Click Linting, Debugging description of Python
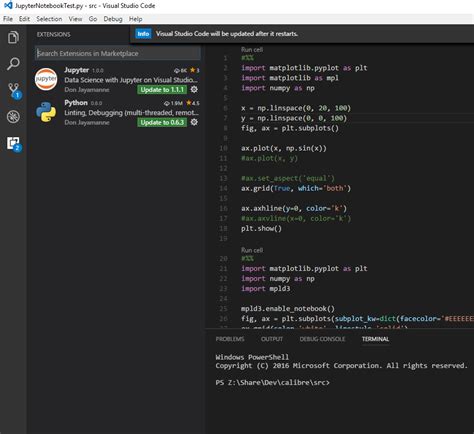The height and width of the screenshot is (434, 474). pos(131,113)
